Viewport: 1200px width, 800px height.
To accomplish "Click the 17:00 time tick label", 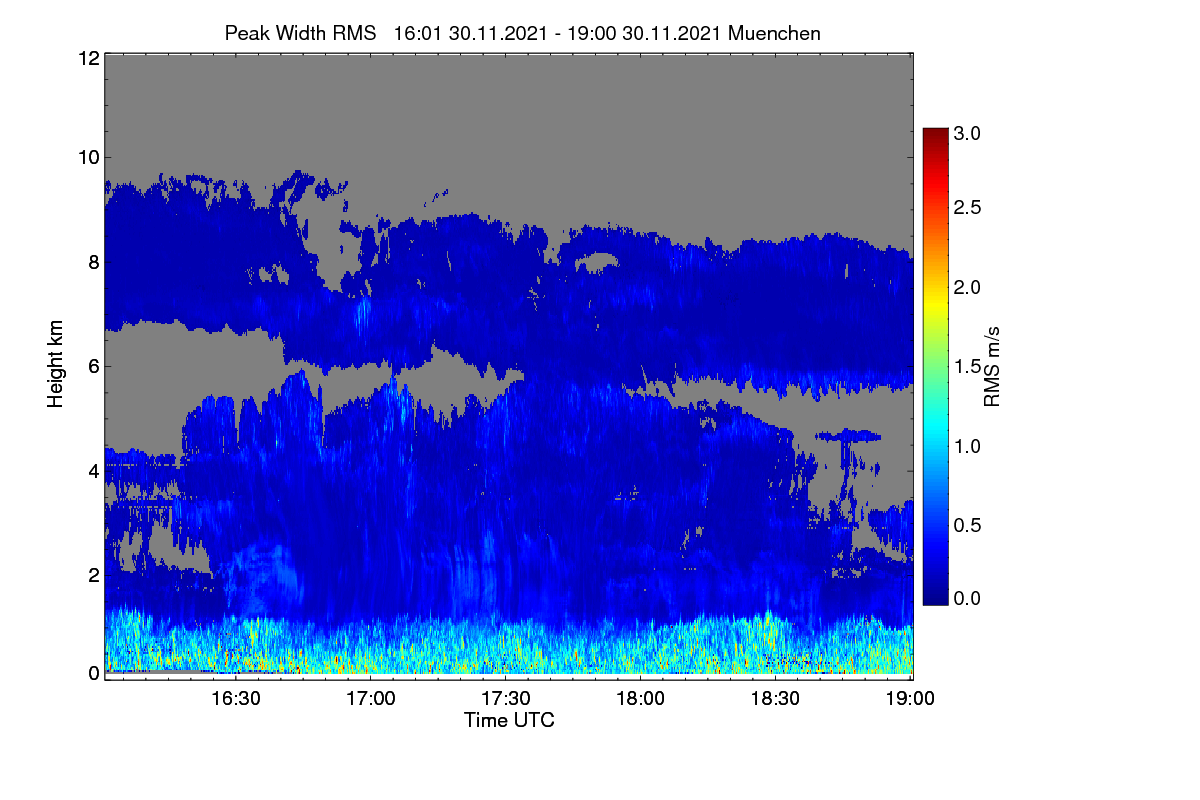I will (x=371, y=699).
